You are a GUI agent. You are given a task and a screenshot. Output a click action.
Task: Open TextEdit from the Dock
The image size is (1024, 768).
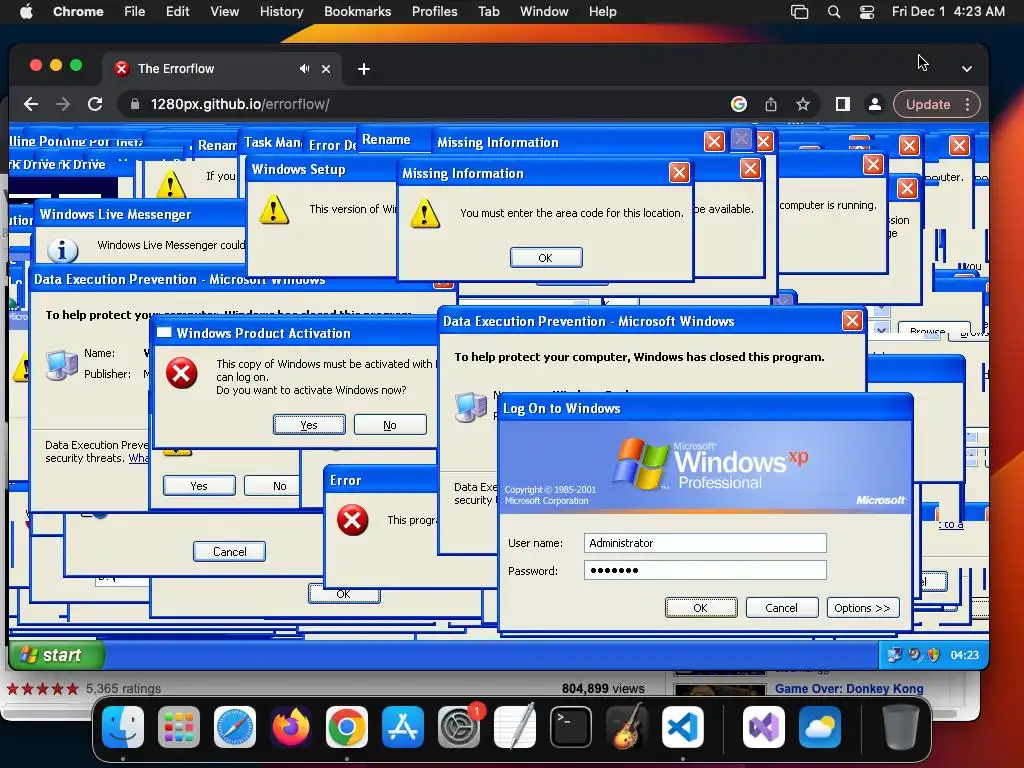(515, 727)
